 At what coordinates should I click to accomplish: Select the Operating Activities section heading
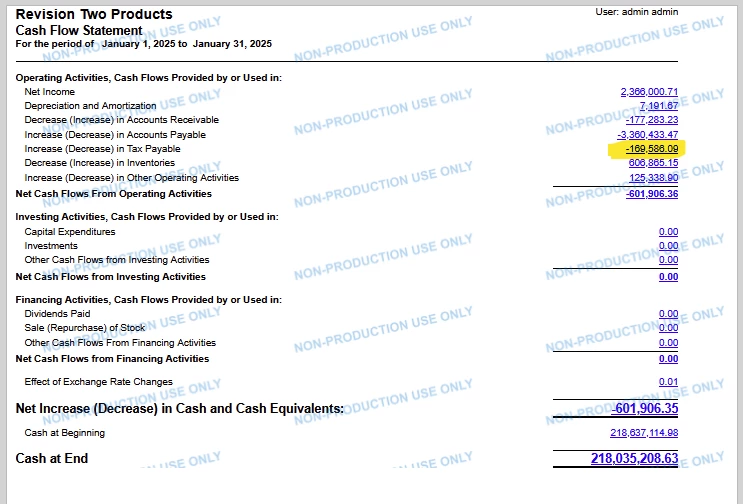tap(148, 77)
